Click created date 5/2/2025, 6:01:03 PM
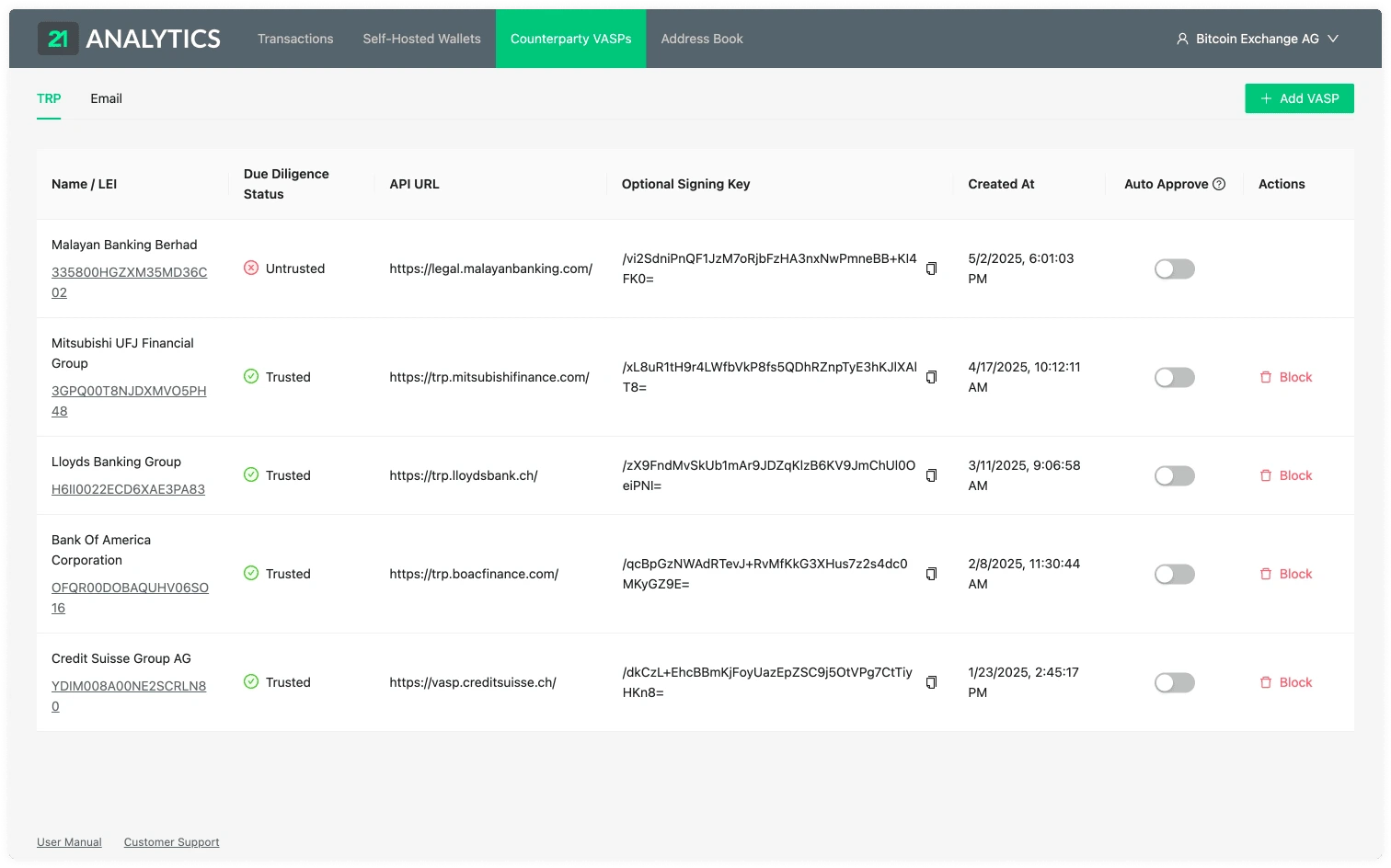This screenshot has width=1391, height=868. (1020, 268)
